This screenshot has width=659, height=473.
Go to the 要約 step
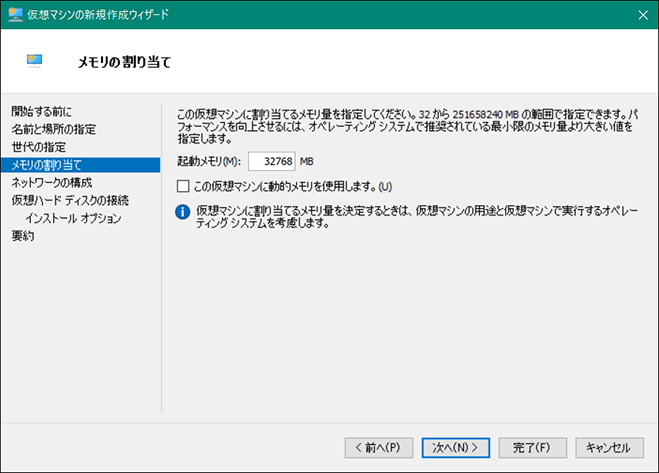click(x=23, y=236)
